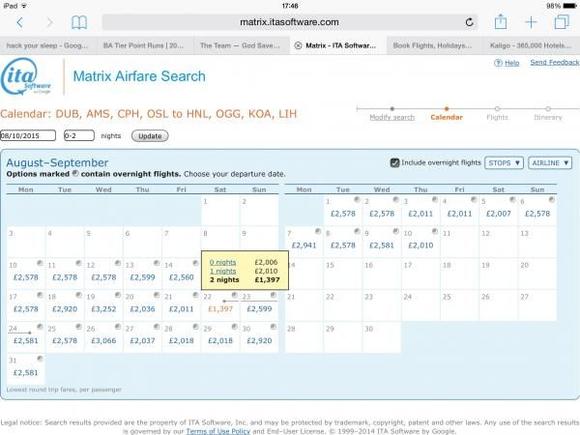Expand the AIRLINE dropdown
Image resolution: width=580 pixels, height=435 pixels.
550,163
